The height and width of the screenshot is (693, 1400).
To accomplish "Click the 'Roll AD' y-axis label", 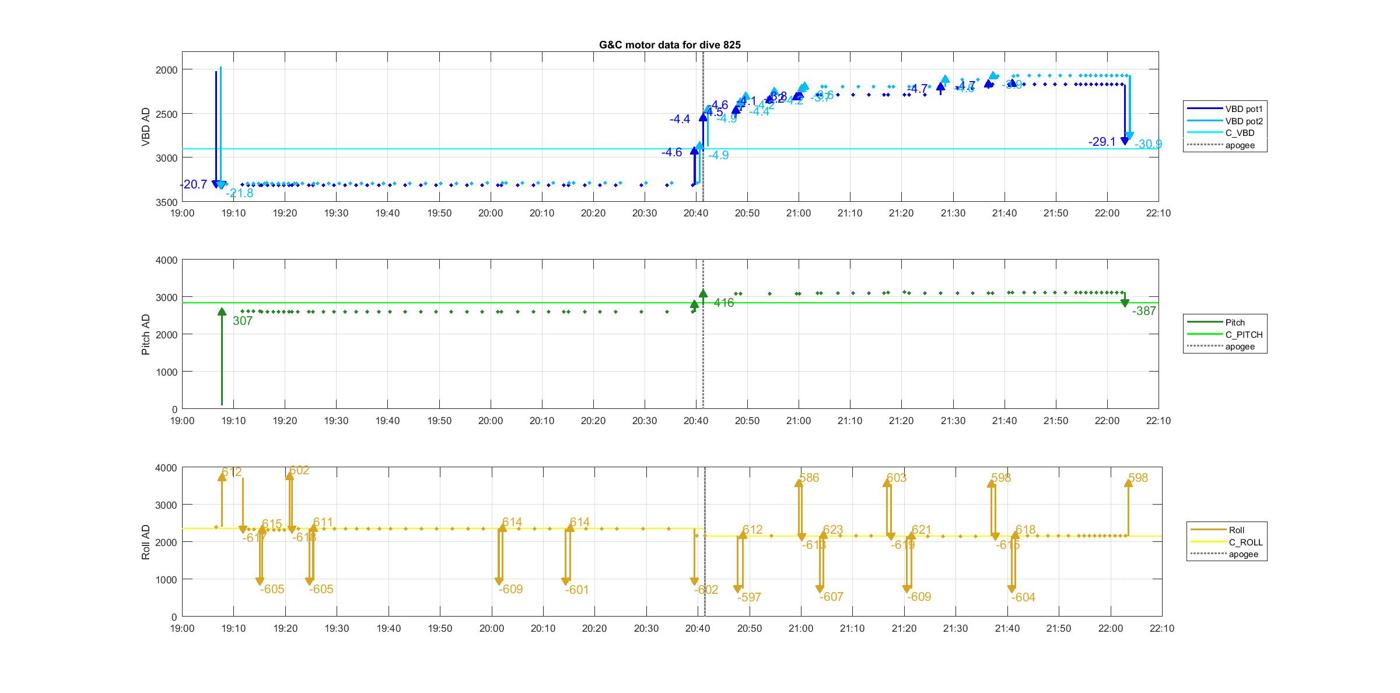I will tap(146, 541).
